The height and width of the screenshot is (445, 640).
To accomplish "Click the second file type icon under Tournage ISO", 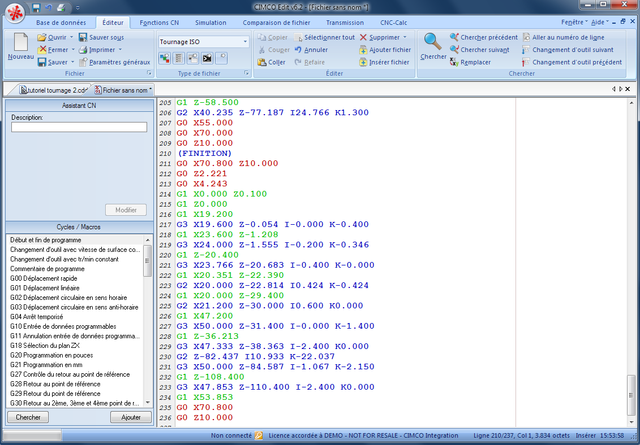I will click(178, 58).
